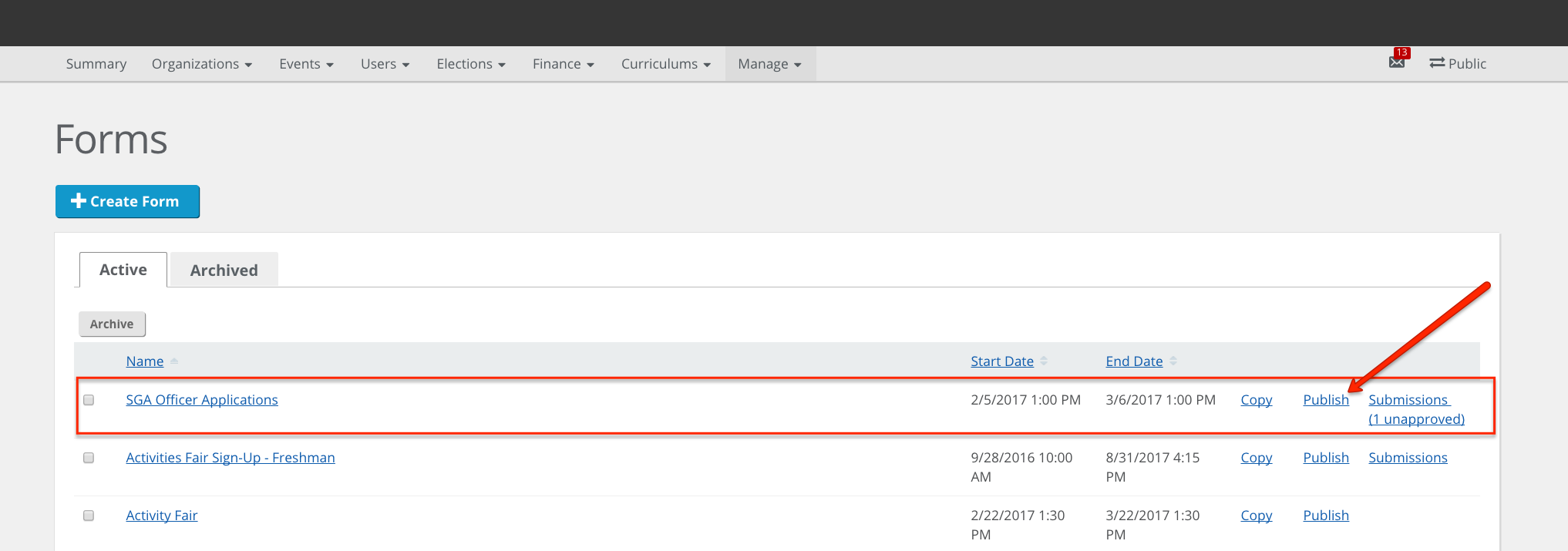Viewport: 1568px width, 551px height.
Task: Expand the Manage dropdown menu
Action: (x=770, y=64)
